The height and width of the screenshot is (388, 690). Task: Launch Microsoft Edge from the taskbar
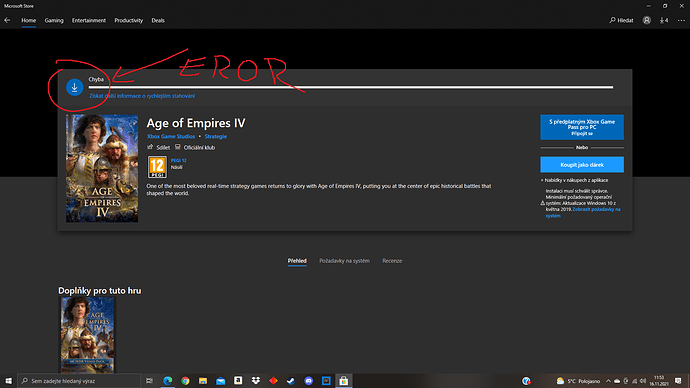[x=168, y=381]
